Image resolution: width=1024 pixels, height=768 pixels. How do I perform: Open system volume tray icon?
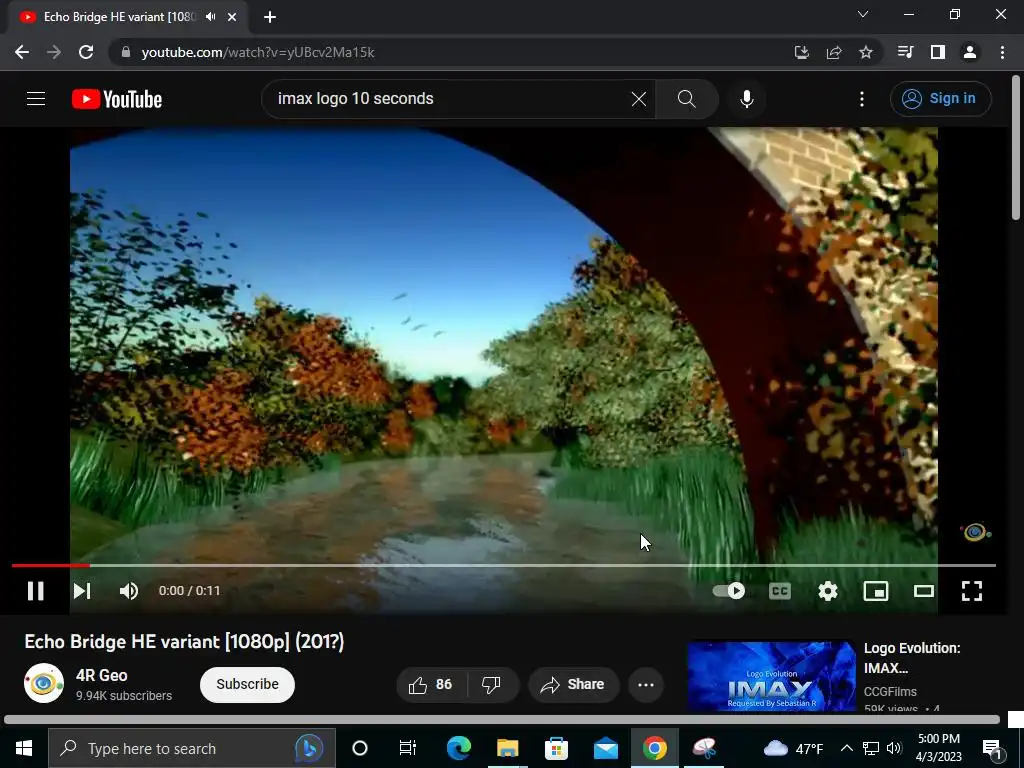(894, 748)
